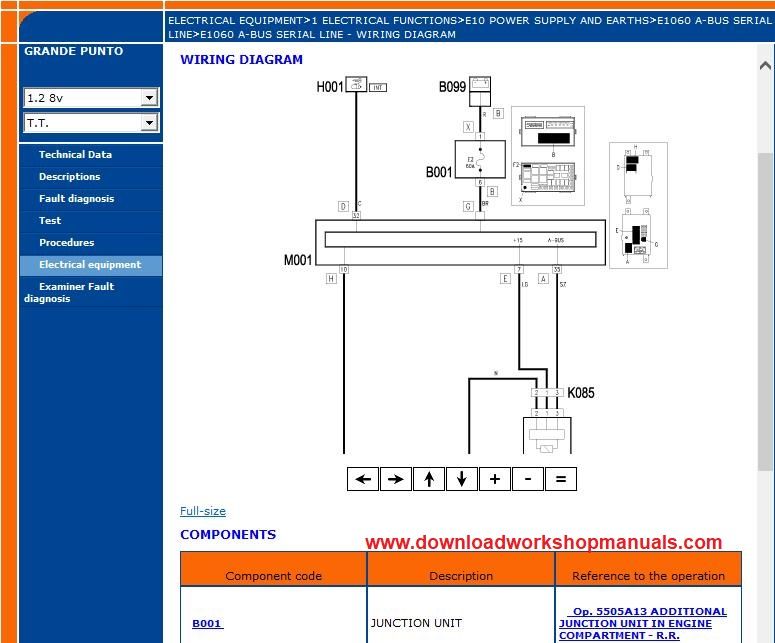Screen dimensions: 775x643
Task: Click the M001 body computer block
Action: 460,242
